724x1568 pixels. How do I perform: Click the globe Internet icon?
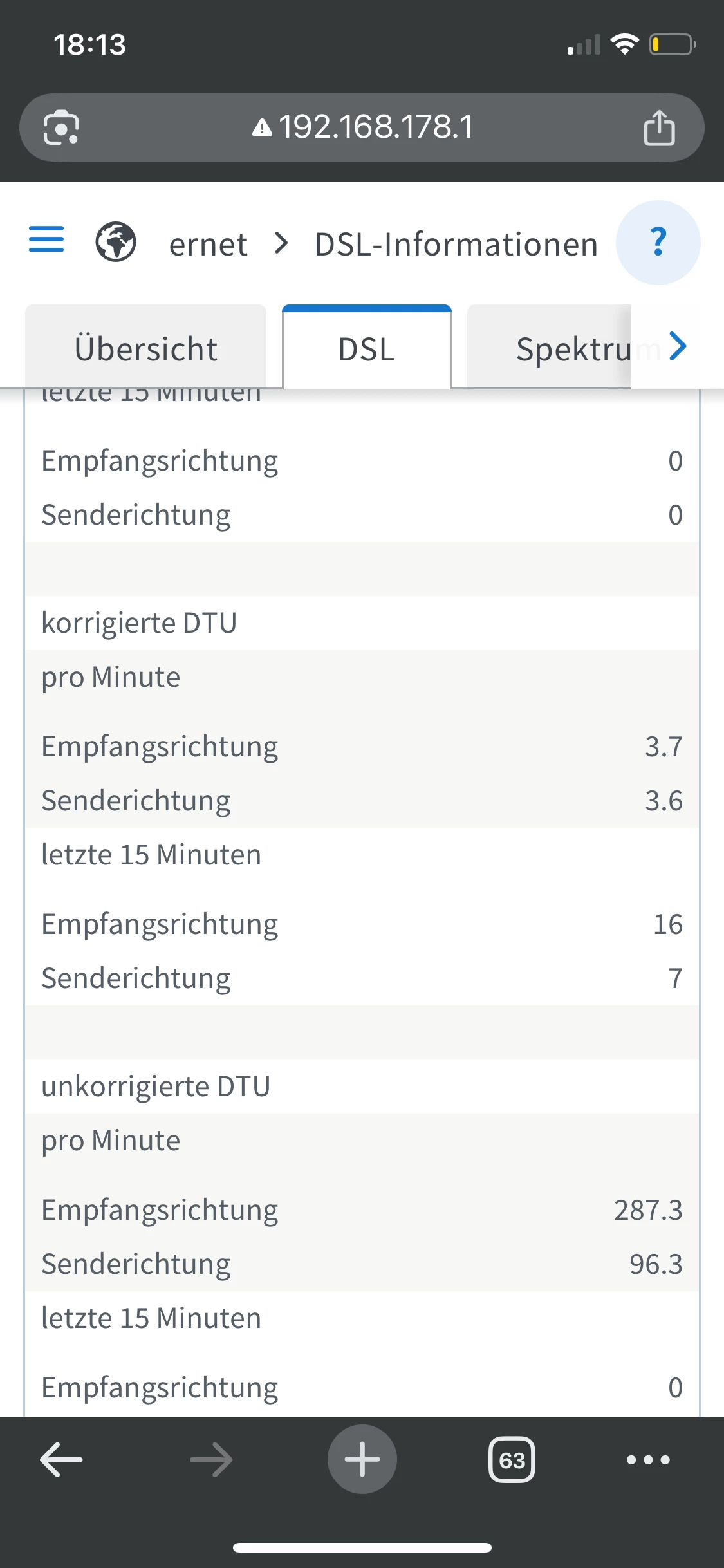[x=116, y=242]
